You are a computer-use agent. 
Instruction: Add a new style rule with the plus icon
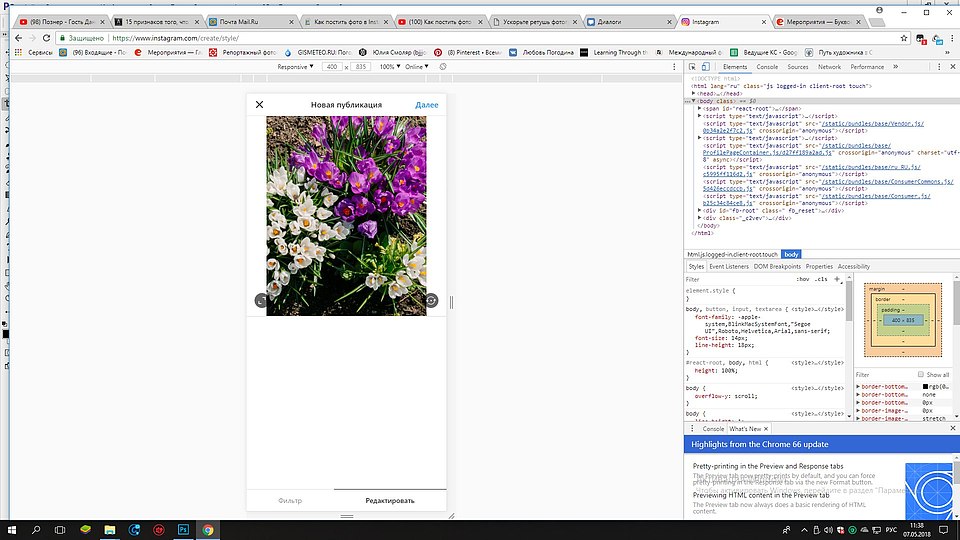coord(837,280)
